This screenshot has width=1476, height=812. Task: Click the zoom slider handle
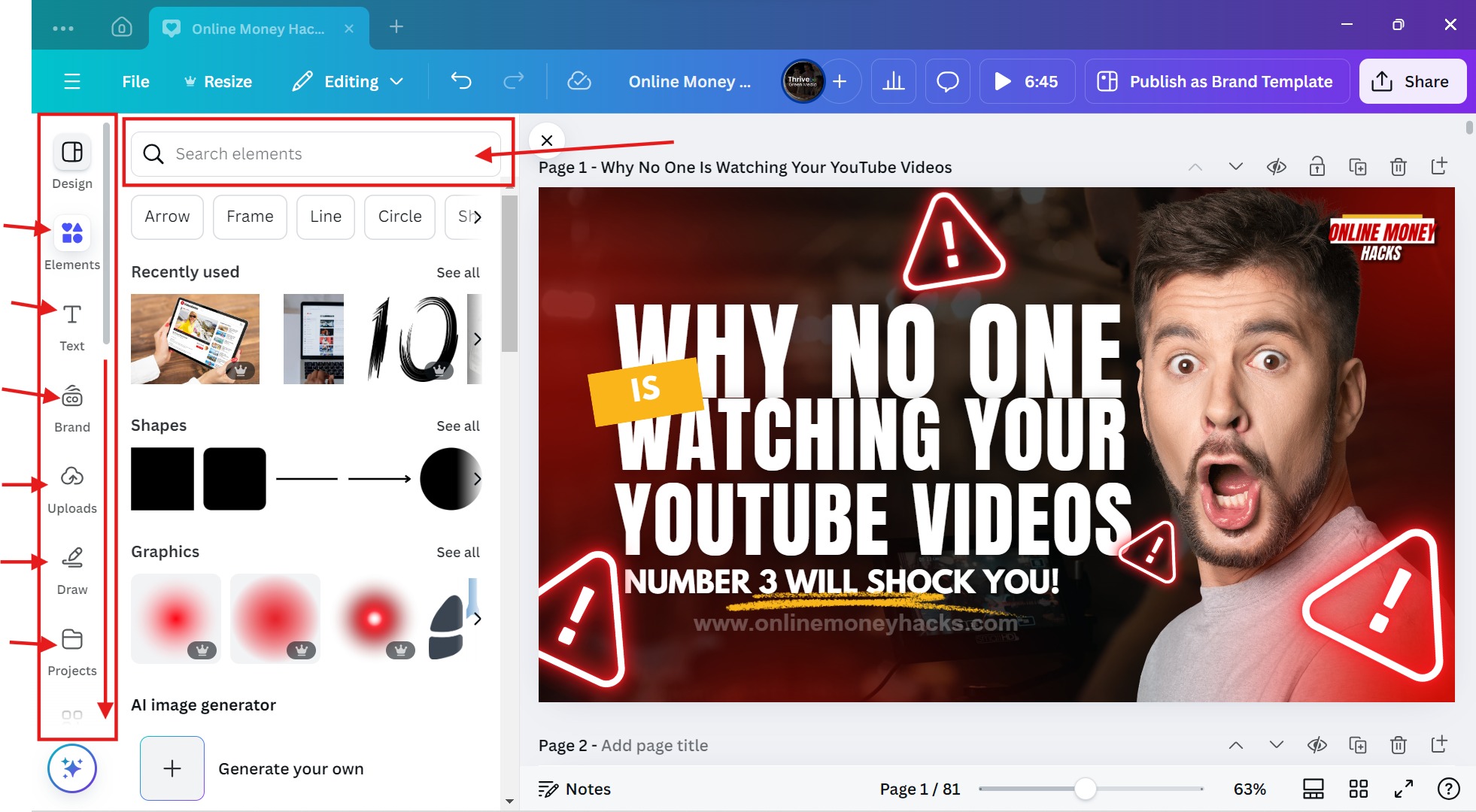coord(1085,789)
